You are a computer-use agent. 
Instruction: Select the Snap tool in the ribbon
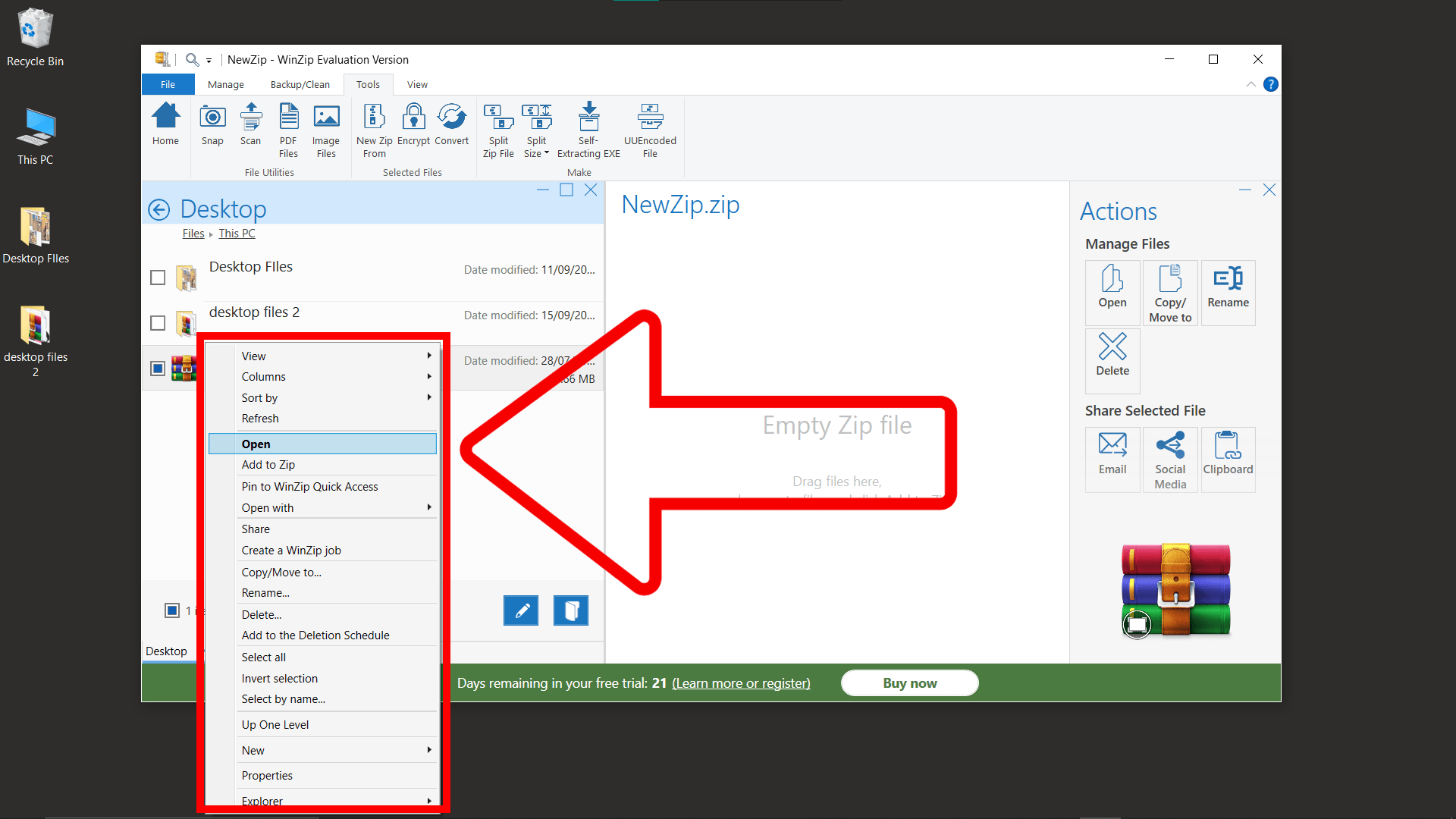(212, 127)
